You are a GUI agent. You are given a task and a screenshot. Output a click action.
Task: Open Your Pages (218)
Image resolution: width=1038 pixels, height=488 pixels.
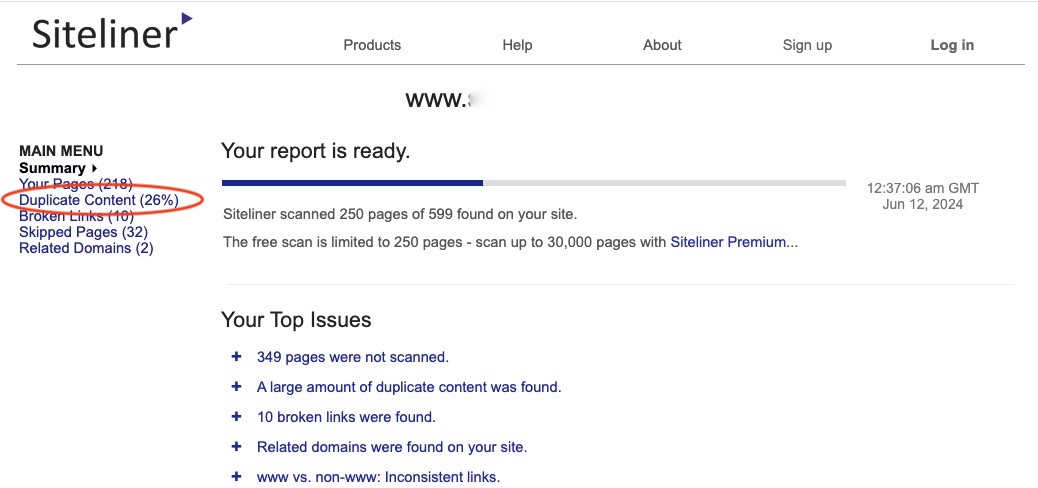76,184
